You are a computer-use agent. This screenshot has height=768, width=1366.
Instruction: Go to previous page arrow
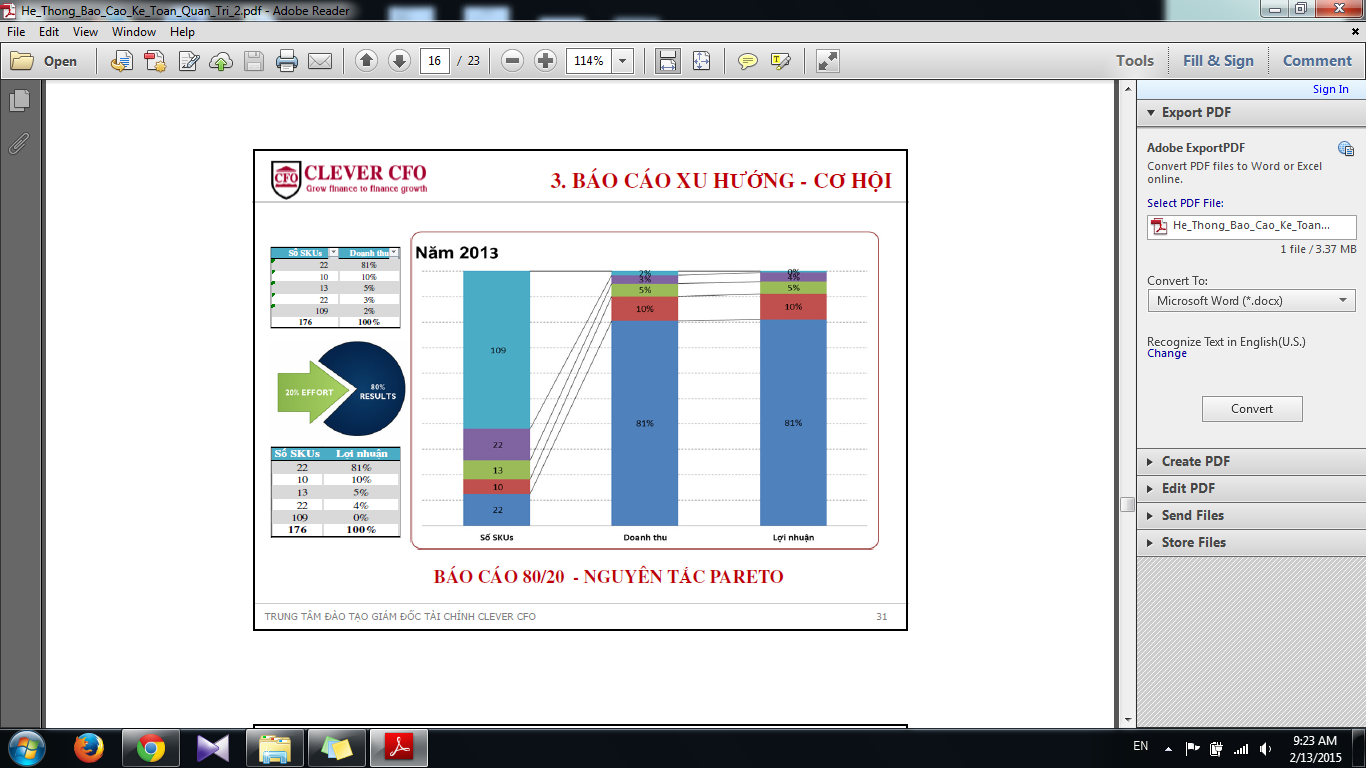[366, 61]
